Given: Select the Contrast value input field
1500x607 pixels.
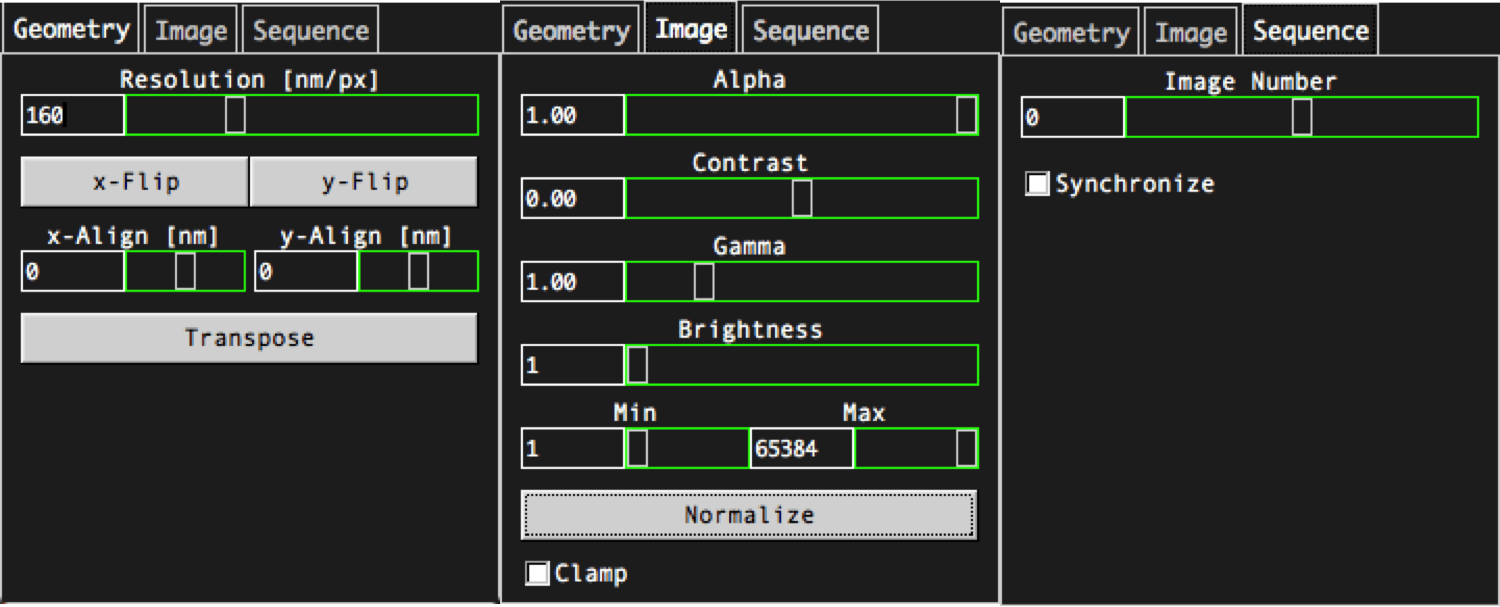Looking at the screenshot, I should [573, 198].
